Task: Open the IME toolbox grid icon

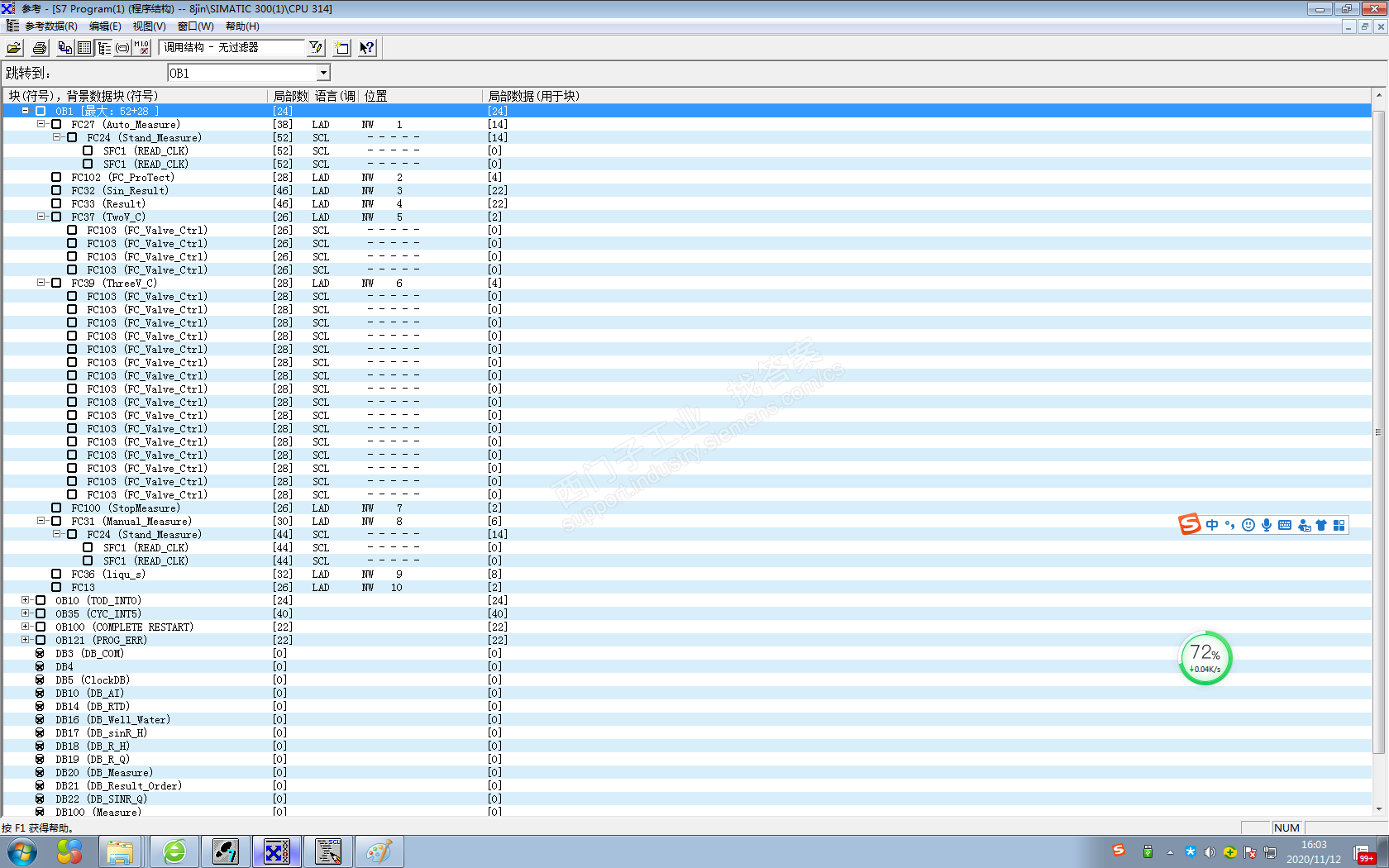Action: [1339, 525]
